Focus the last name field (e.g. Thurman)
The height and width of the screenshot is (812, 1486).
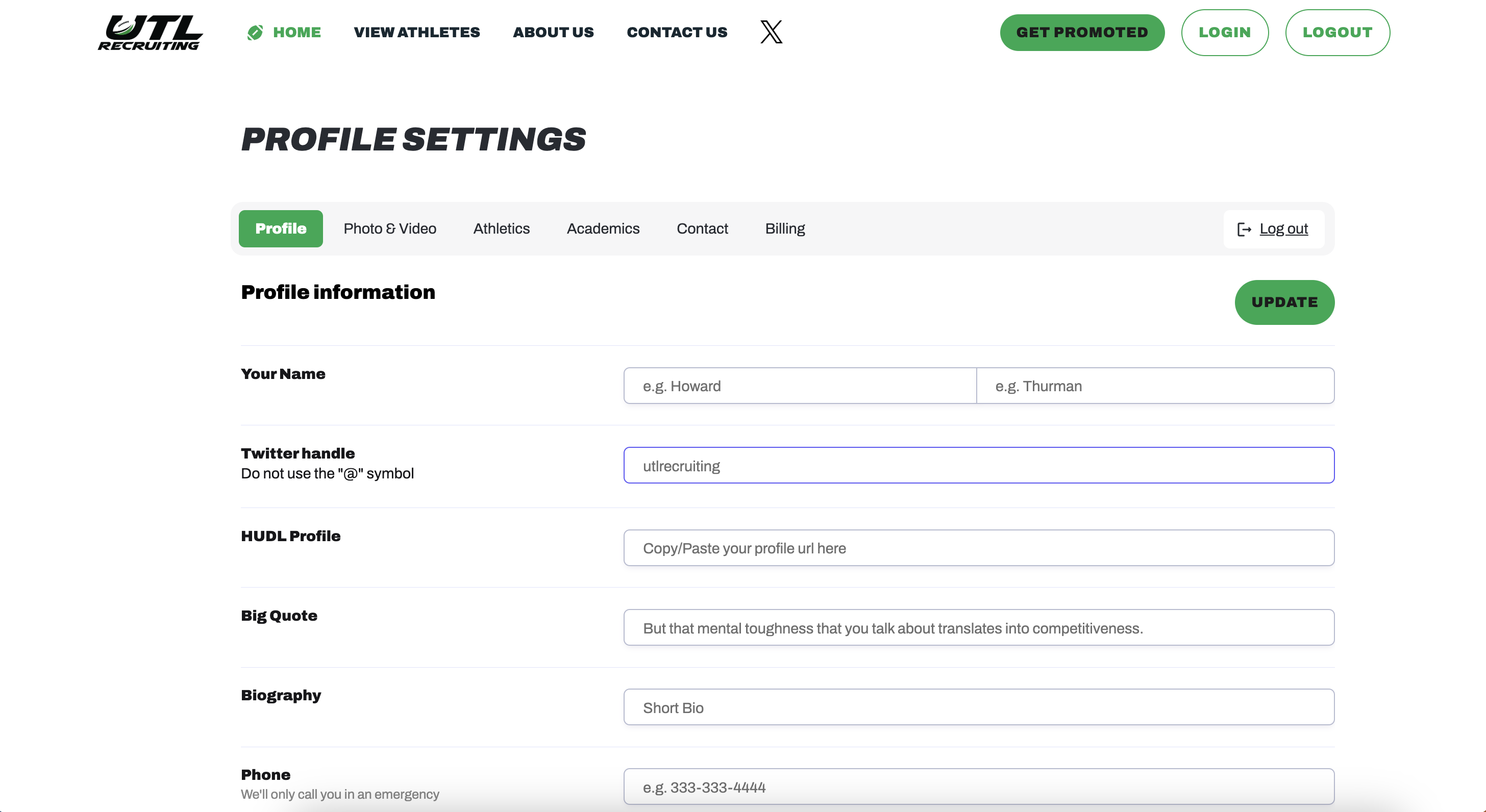(1155, 386)
